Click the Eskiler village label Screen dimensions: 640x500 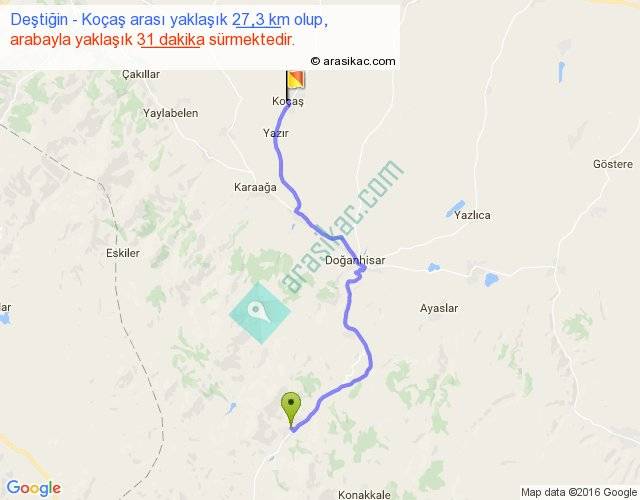pos(123,253)
